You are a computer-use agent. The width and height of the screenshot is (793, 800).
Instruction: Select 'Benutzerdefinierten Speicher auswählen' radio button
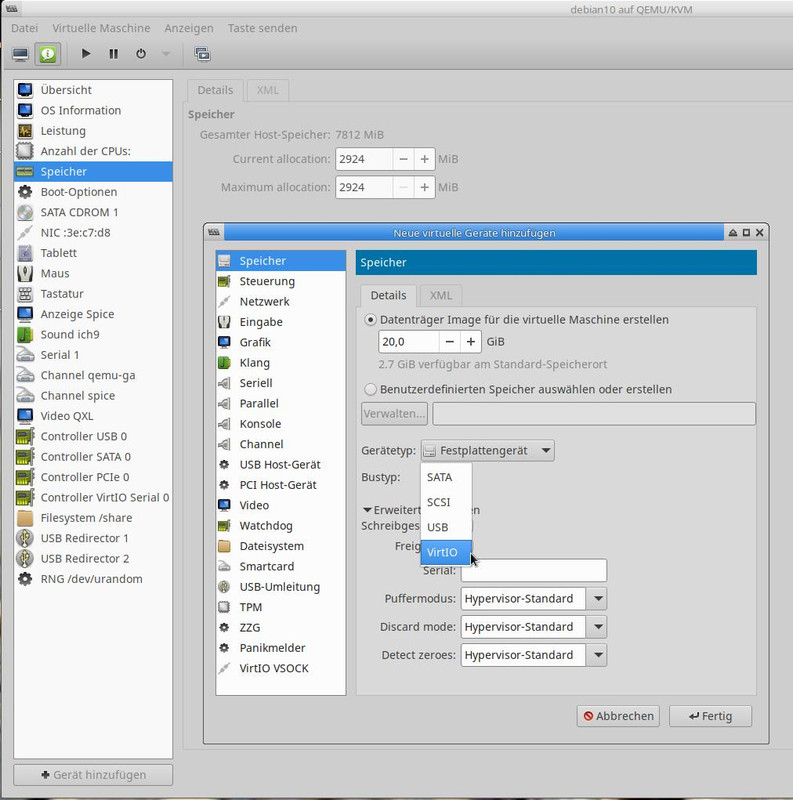coord(370,390)
